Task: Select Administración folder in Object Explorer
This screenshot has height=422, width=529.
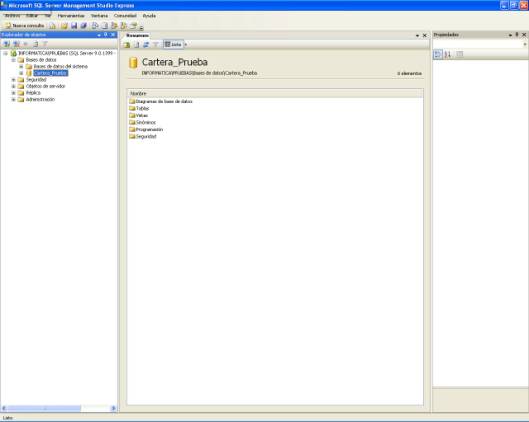Action: click(x=37, y=100)
